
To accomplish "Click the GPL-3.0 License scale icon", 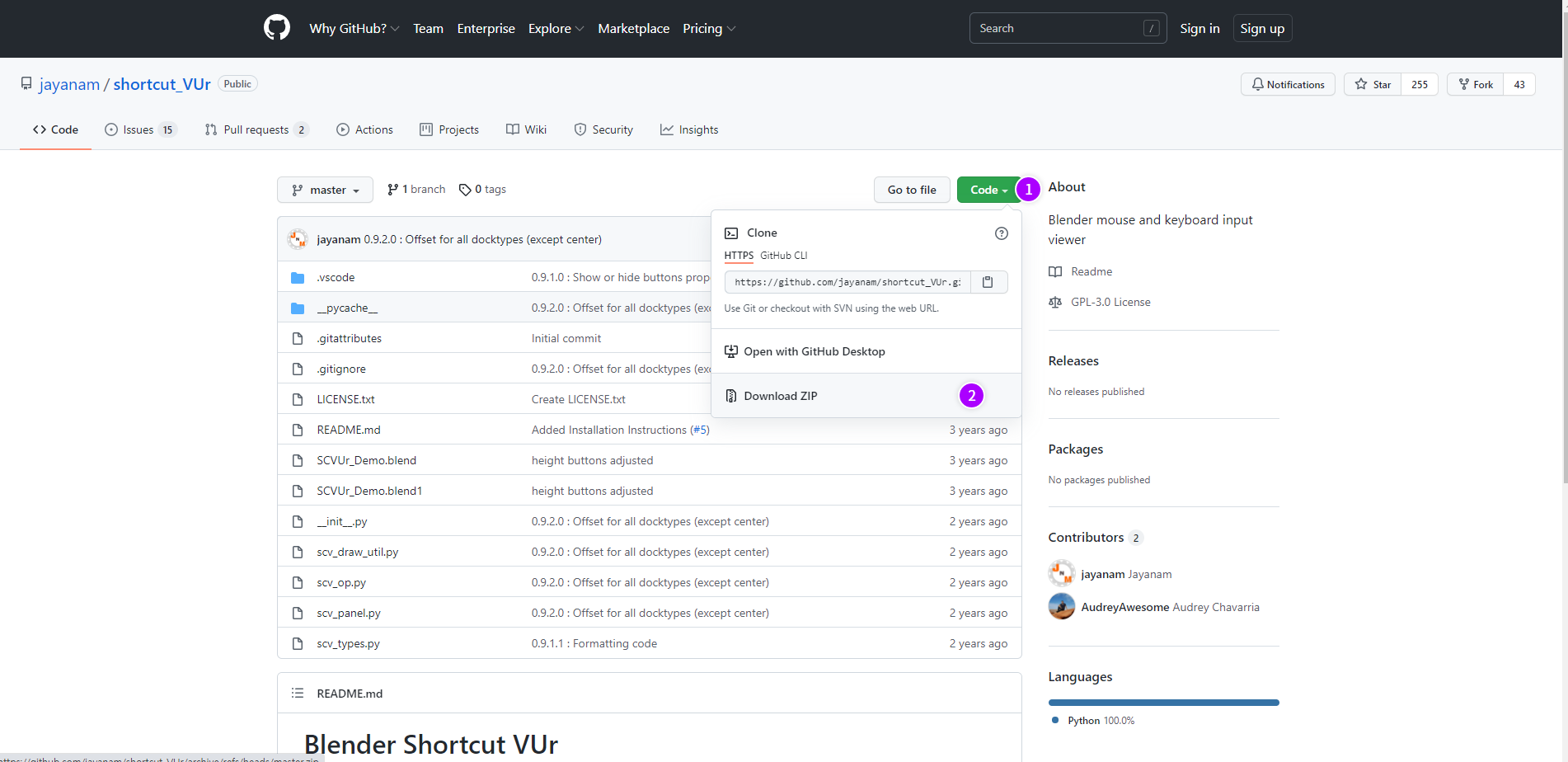I will point(1055,303).
